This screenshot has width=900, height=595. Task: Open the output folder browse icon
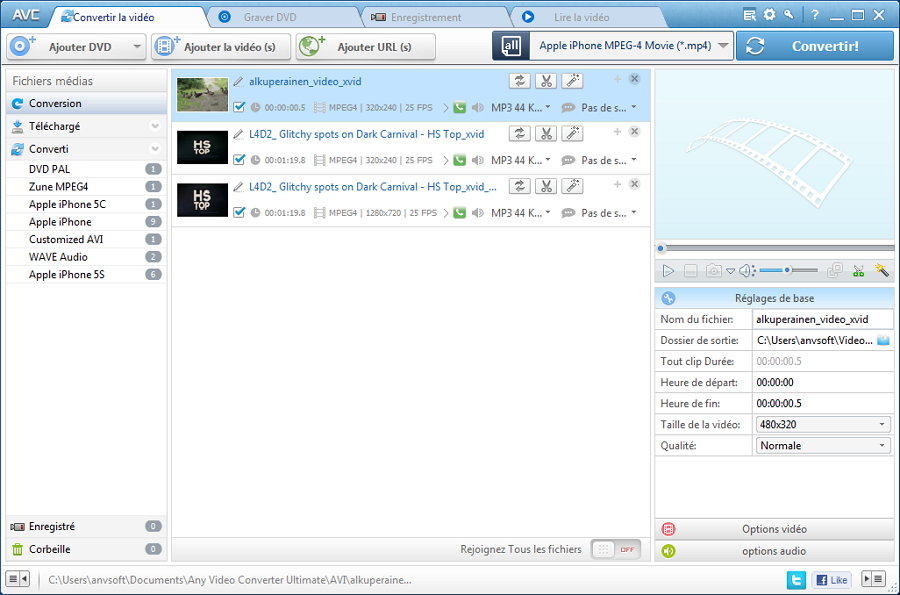(883, 340)
